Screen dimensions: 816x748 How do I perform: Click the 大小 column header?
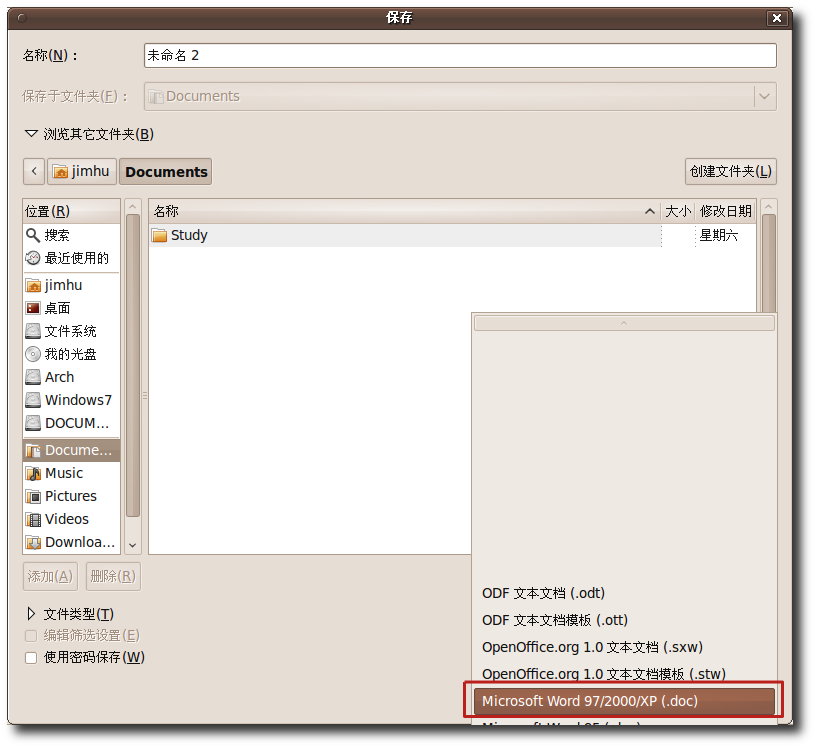678,211
